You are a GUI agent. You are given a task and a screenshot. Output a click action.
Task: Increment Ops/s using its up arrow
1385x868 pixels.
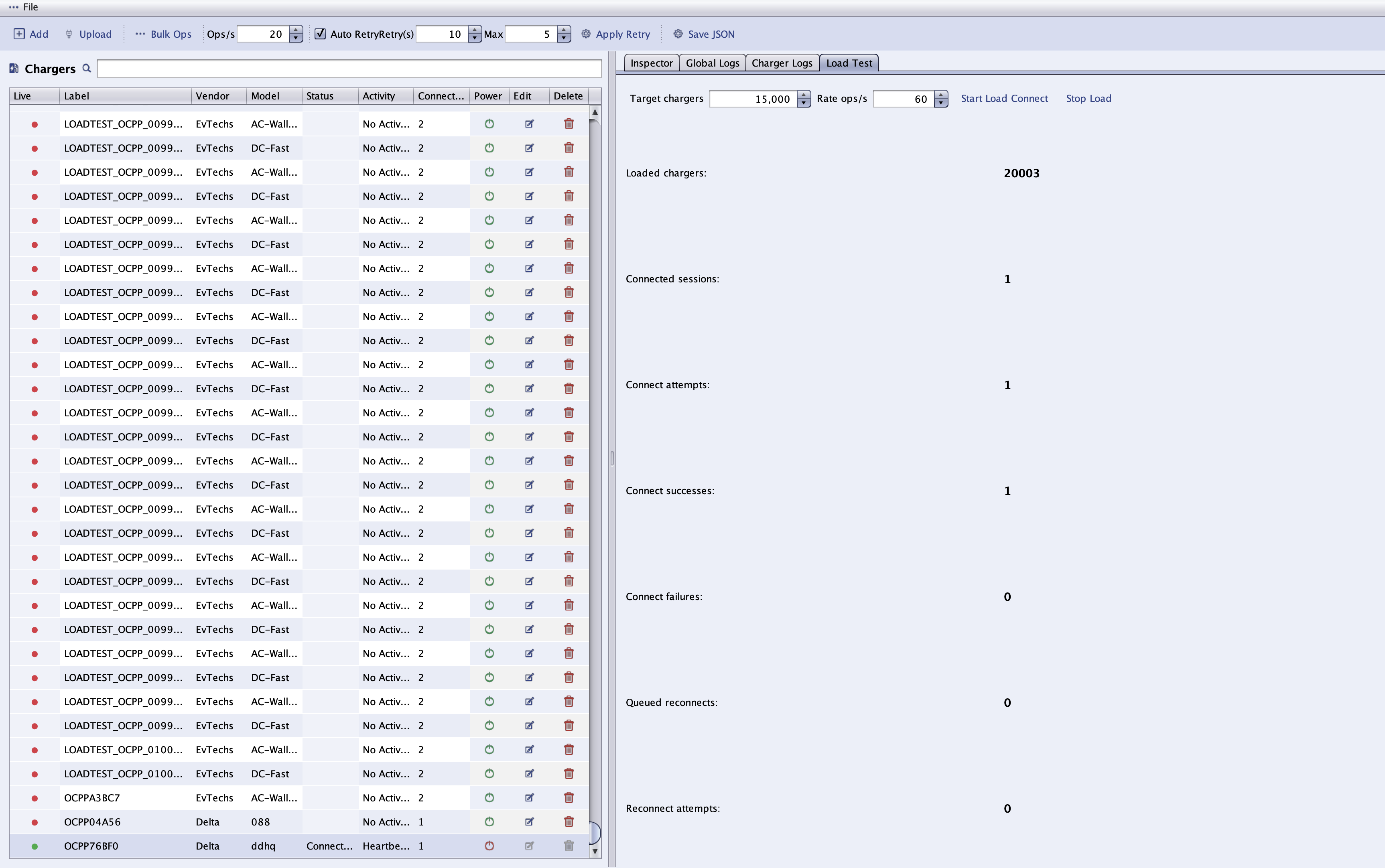click(x=296, y=30)
